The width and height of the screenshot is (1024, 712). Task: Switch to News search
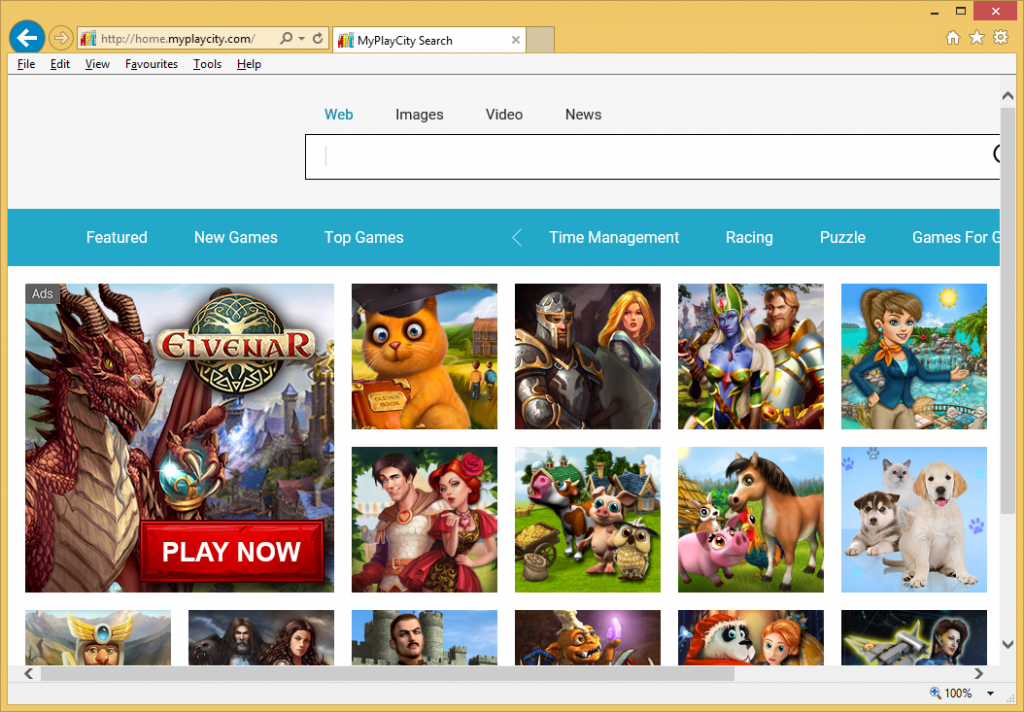[583, 114]
